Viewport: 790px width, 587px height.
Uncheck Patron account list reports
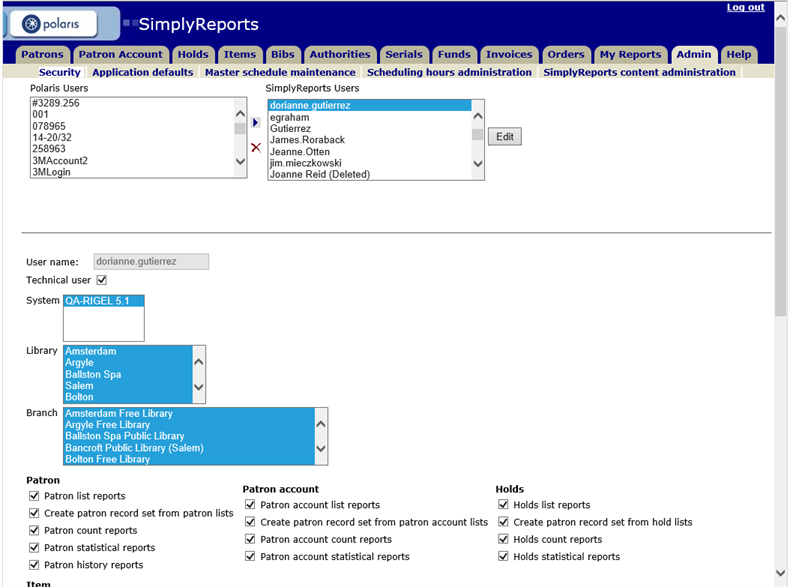pos(250,504)
